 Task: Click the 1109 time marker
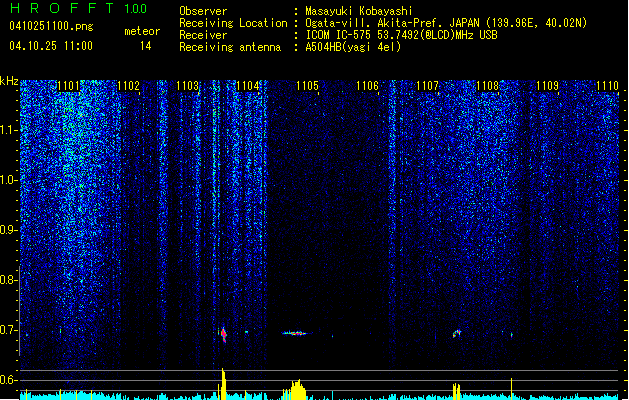(547, 86)
